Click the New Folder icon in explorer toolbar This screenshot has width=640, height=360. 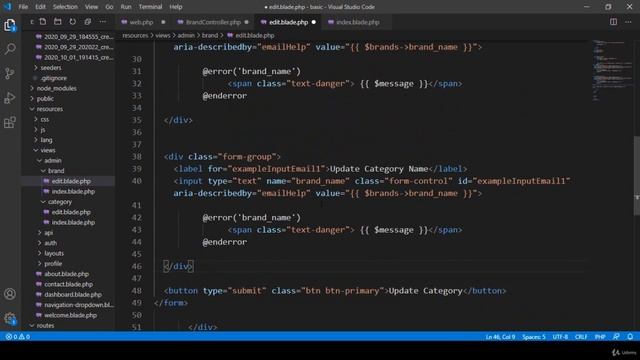tap(58, 22)
